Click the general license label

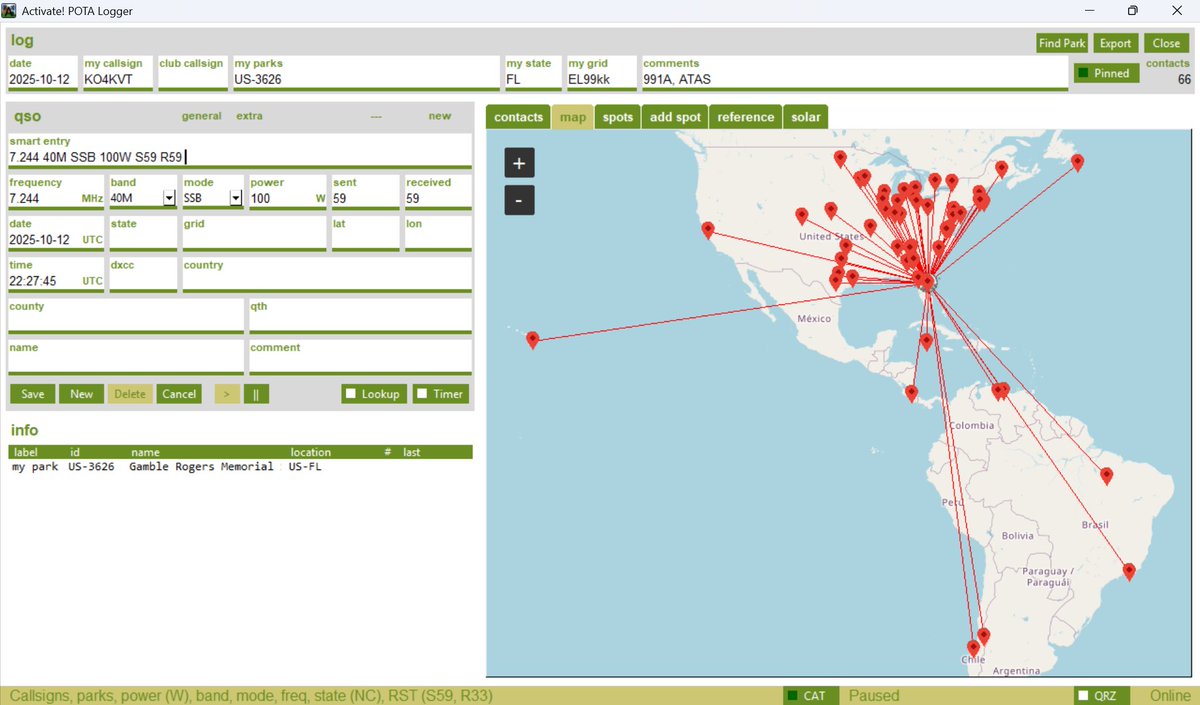pyautogui.click(x=201, y=116)
